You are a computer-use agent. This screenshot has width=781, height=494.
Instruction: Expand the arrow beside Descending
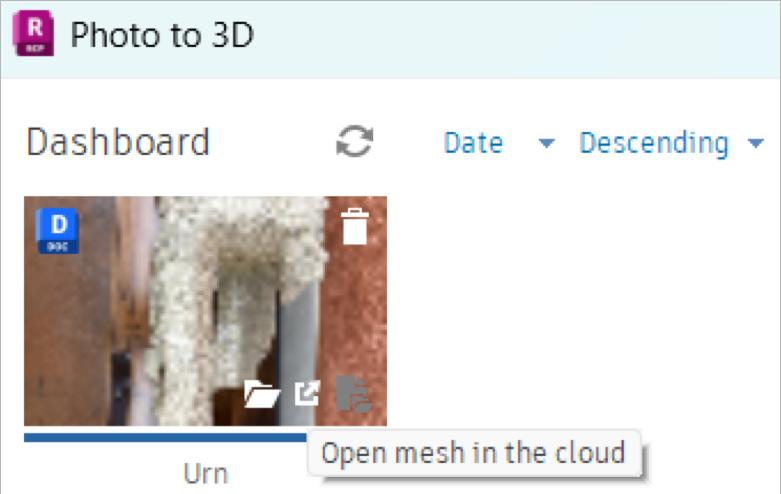point(756,143)
